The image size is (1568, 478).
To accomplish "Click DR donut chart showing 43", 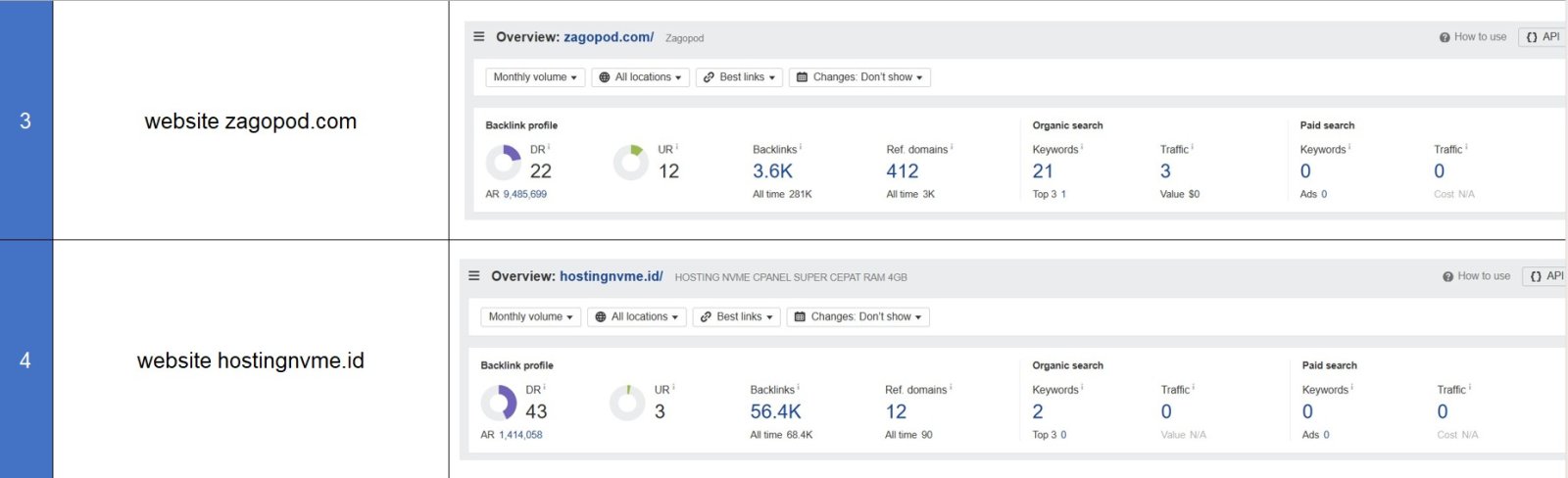I will (x=499, y=403).
